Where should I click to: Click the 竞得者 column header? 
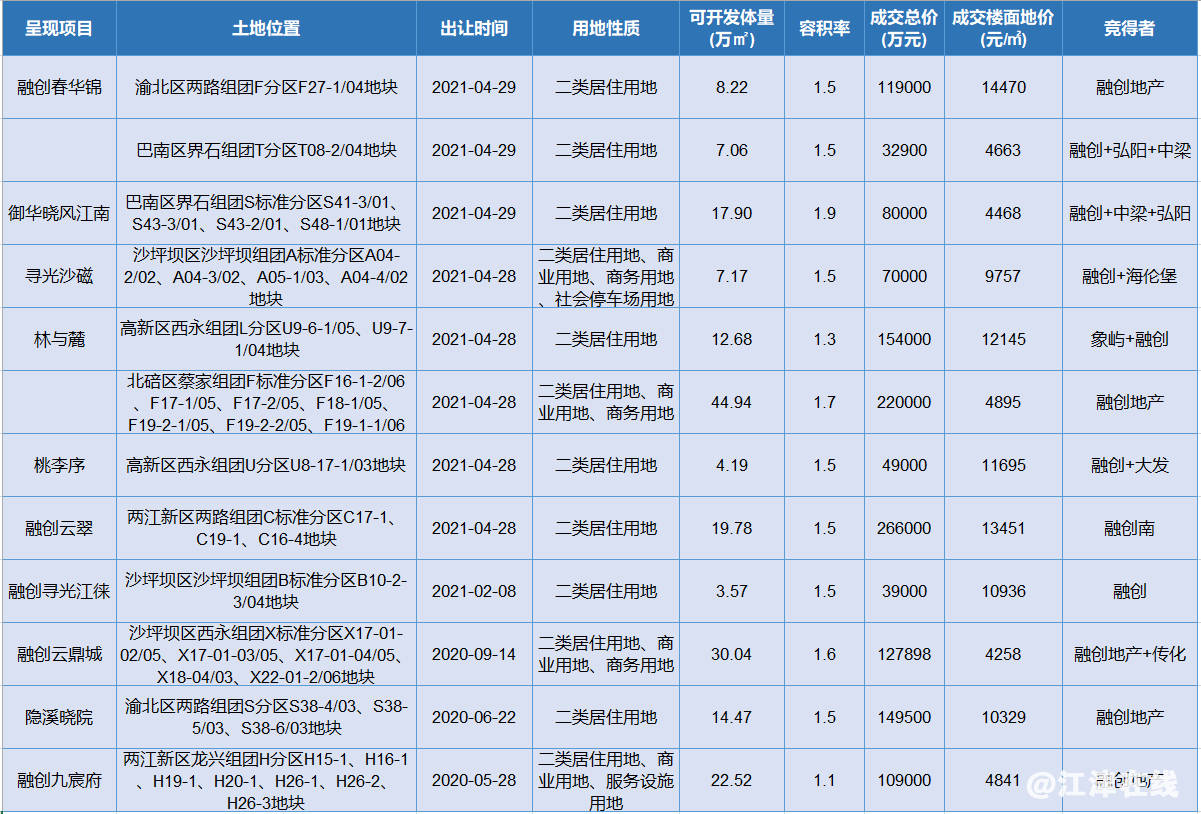[x=1130, y=28]
